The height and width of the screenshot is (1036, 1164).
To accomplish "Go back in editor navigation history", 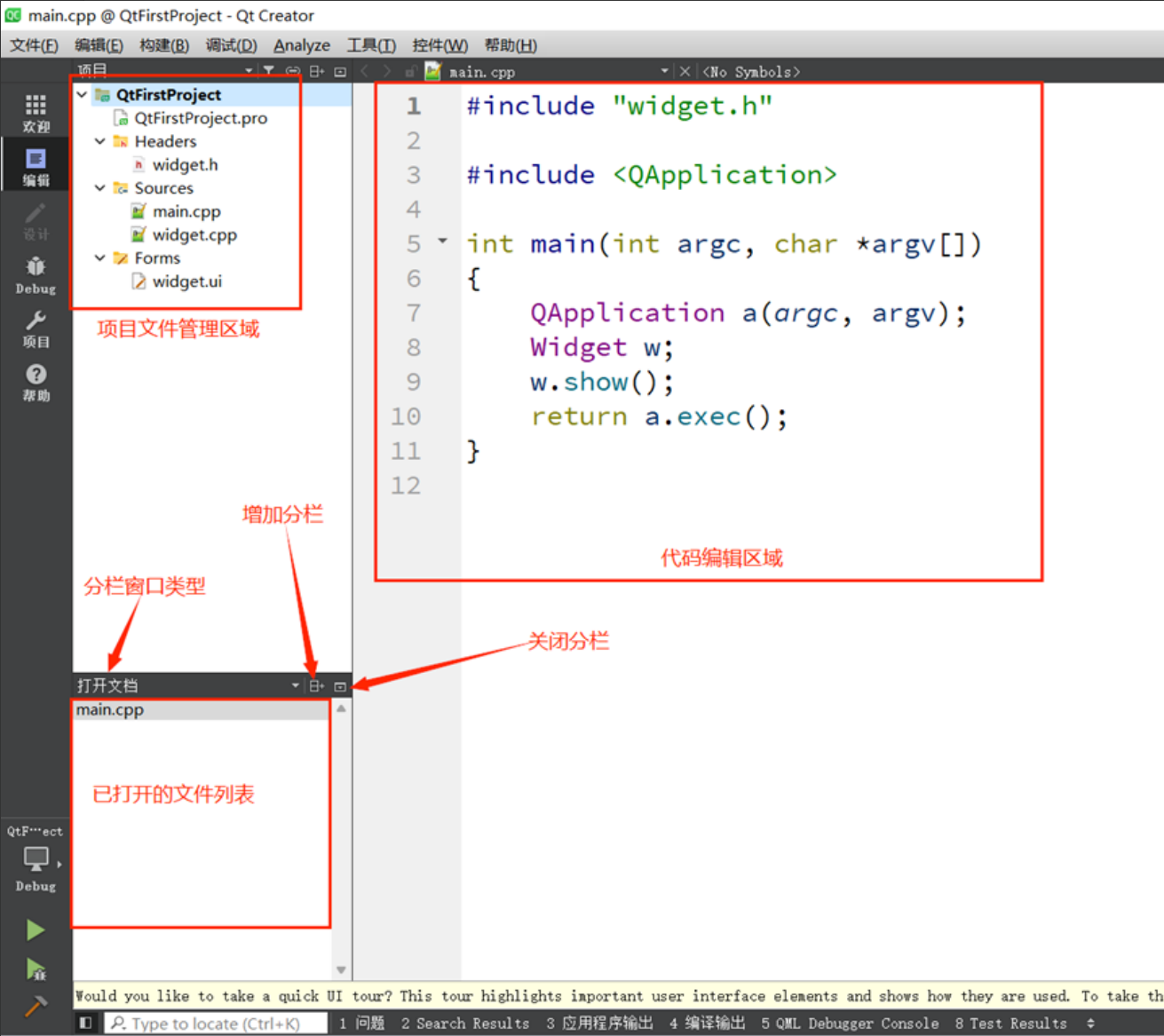I will pyautogui.click(x=364, y=71).
